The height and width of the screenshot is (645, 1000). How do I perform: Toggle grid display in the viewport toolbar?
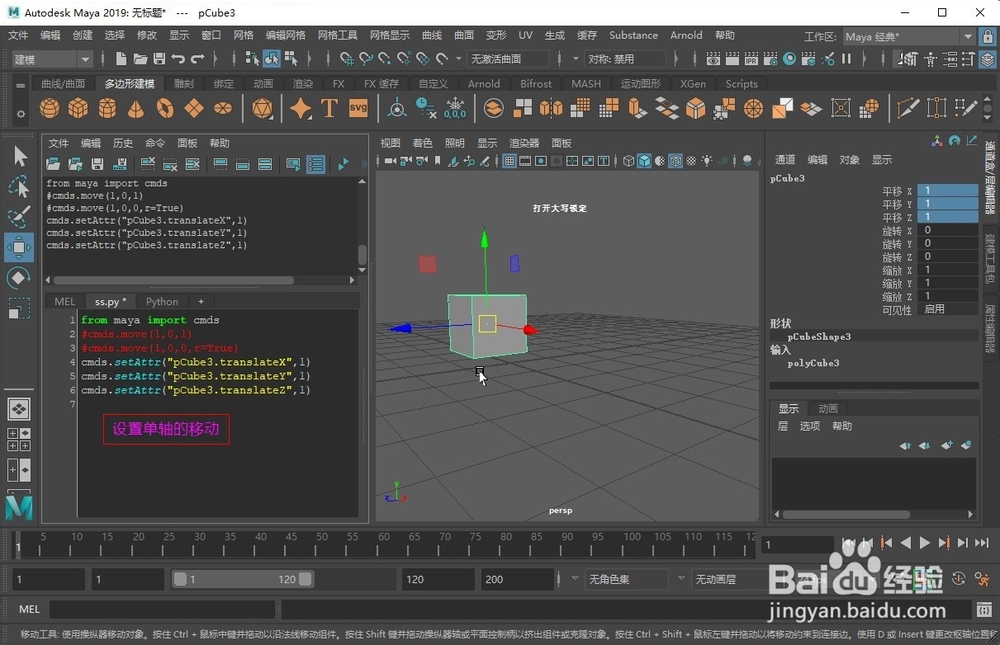pyautogui.click(x=509, y=159)
